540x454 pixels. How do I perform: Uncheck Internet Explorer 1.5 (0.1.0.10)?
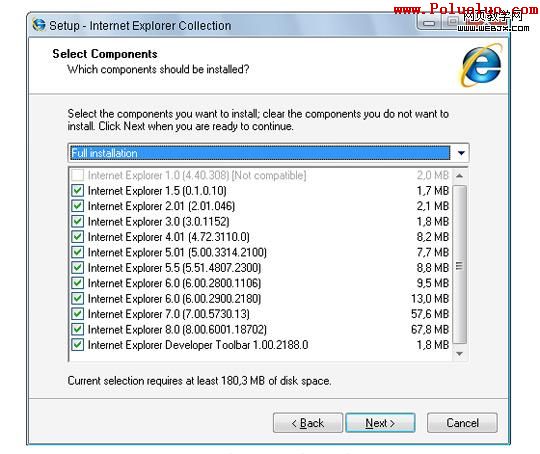(77, 190)
